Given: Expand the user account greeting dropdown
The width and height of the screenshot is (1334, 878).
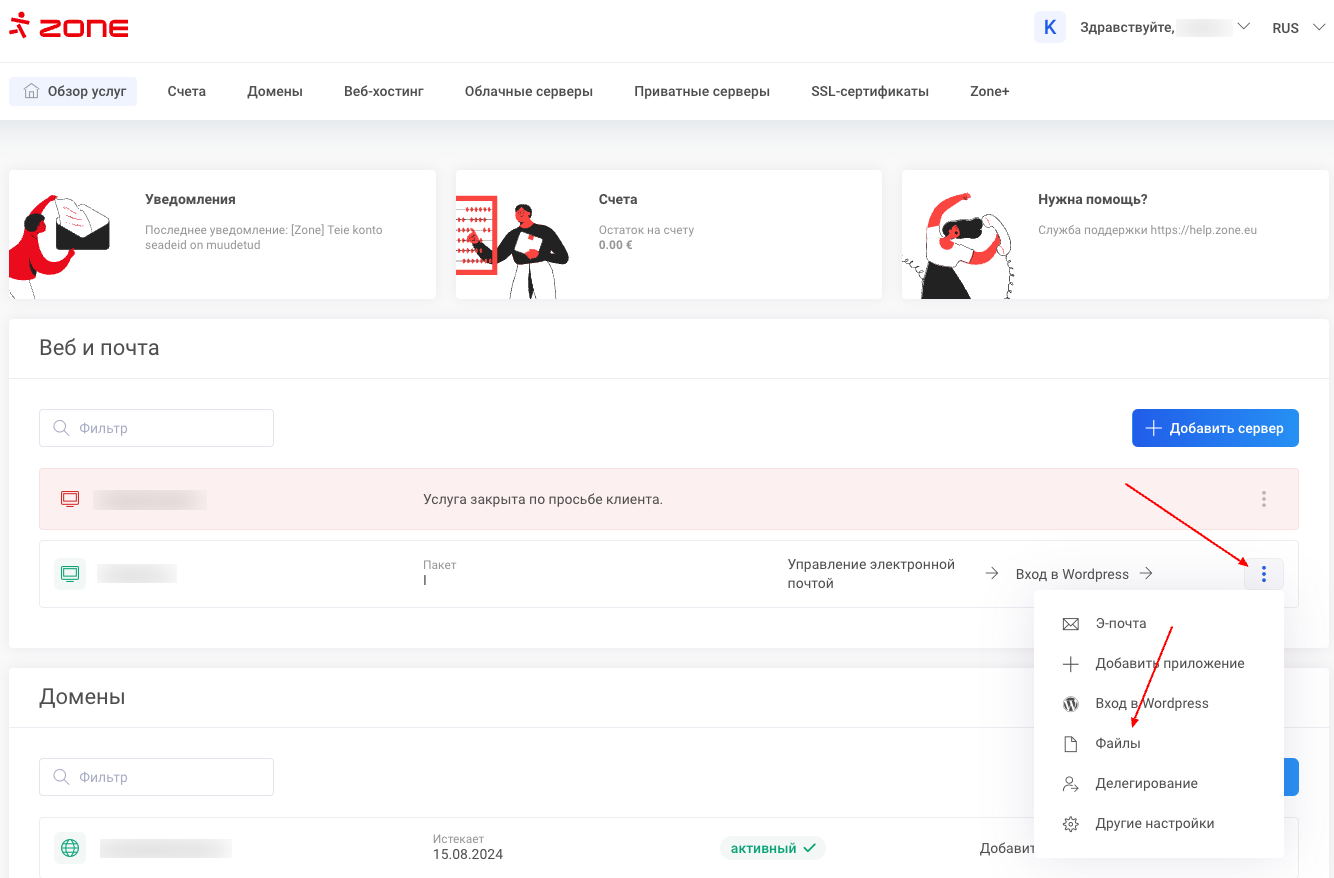Looking at the screenshot, I should point(1165,28).
